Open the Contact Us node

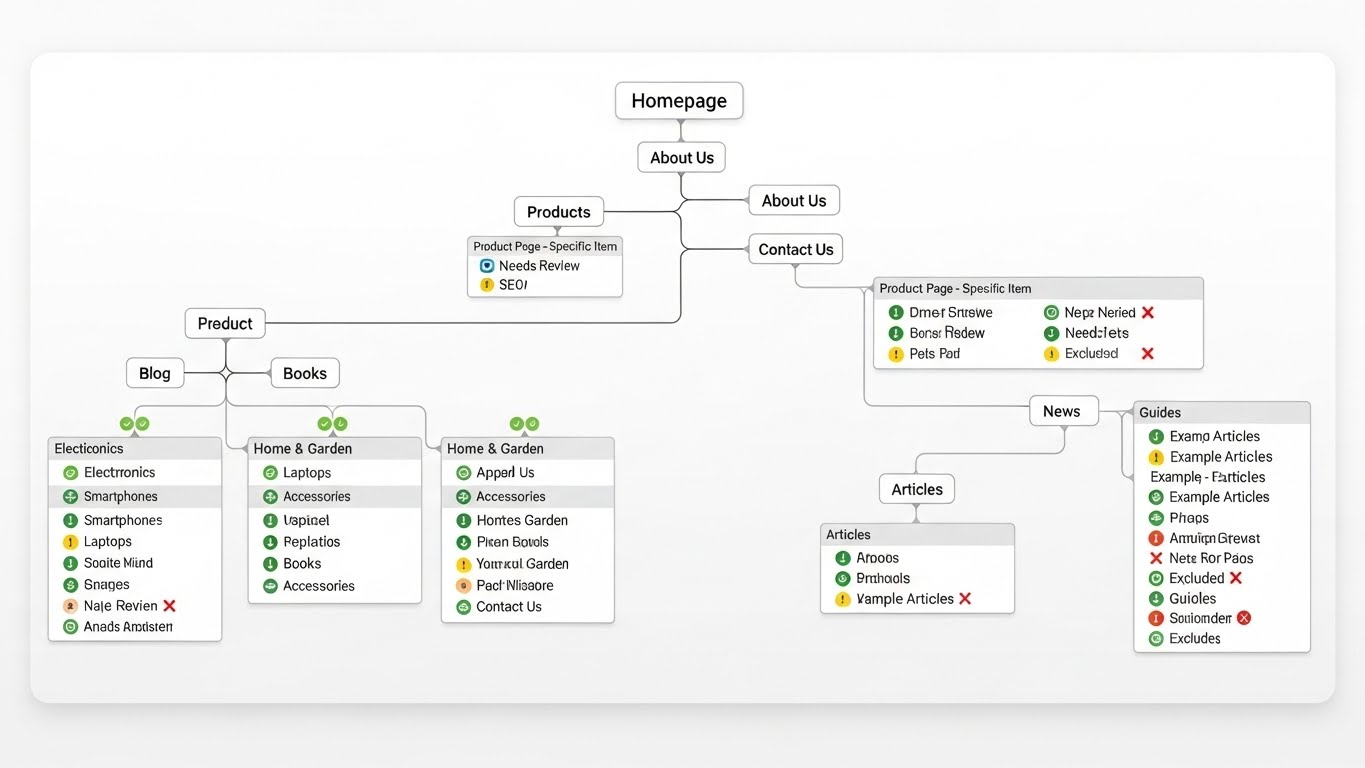tap(795, 249)
